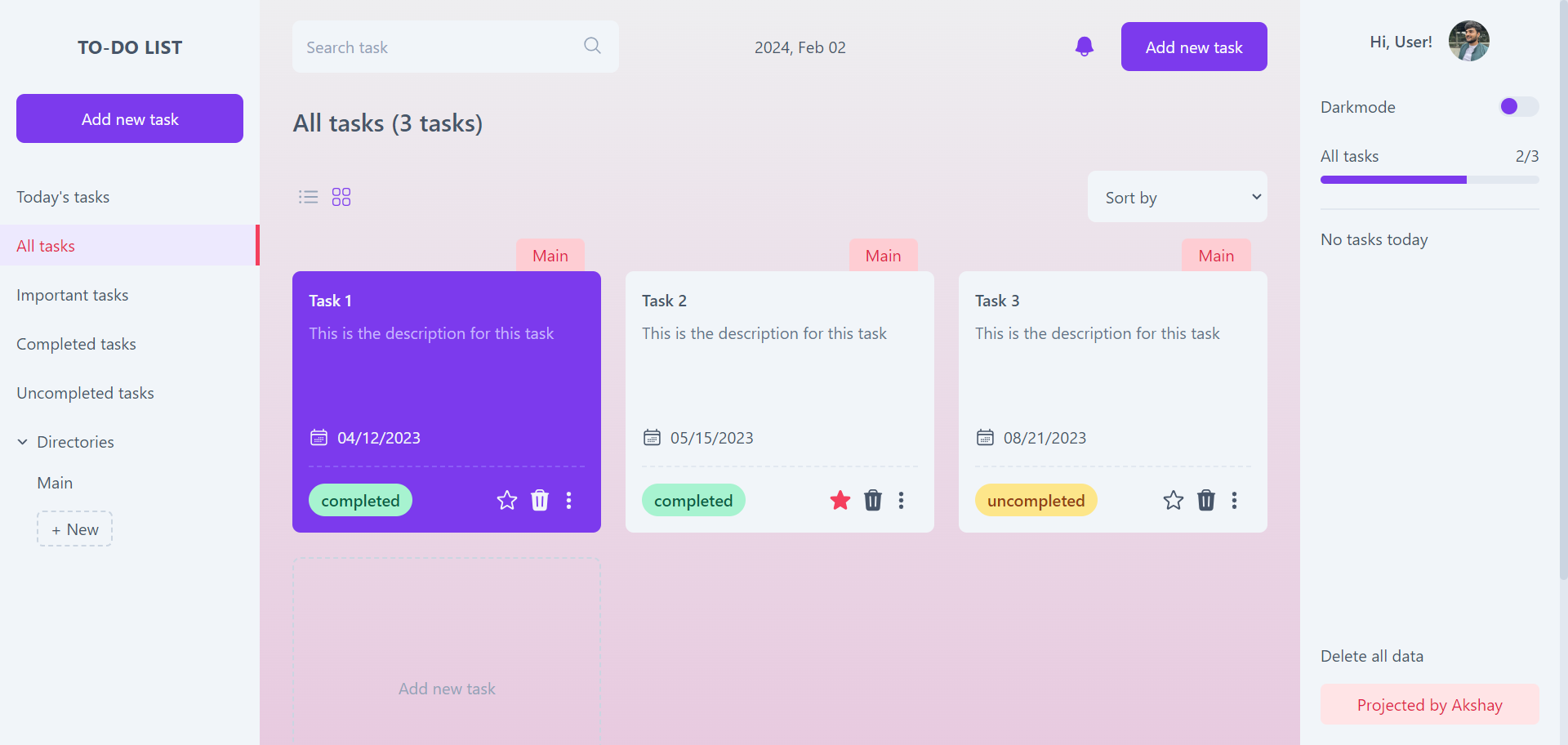Toggle Task 3 uncompleted status badge
The width and height of the screenshot is (1568, 745).
[1036, 501]
